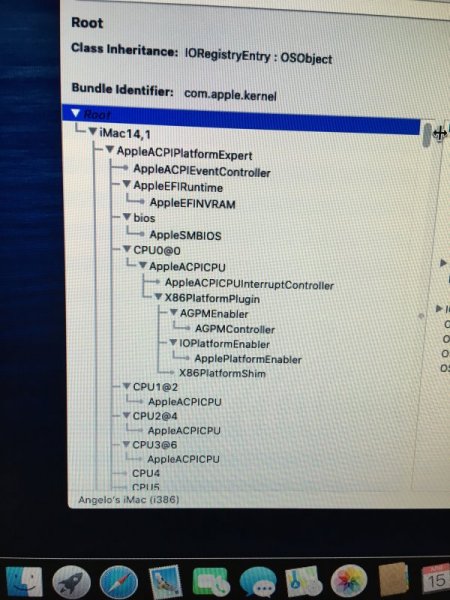Collapse CPU0@0 disclosure triangle
This screenshot has width=450, height=600.
pyautogui.click(x=127, y=249)
